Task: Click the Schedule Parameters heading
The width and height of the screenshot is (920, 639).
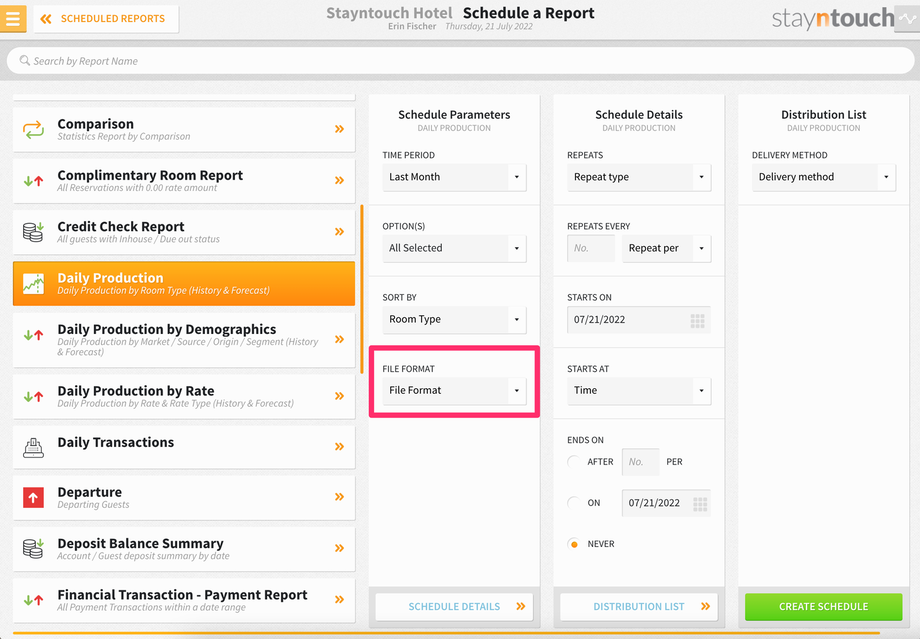Action: pyautogui.click(x=454, y=114)
